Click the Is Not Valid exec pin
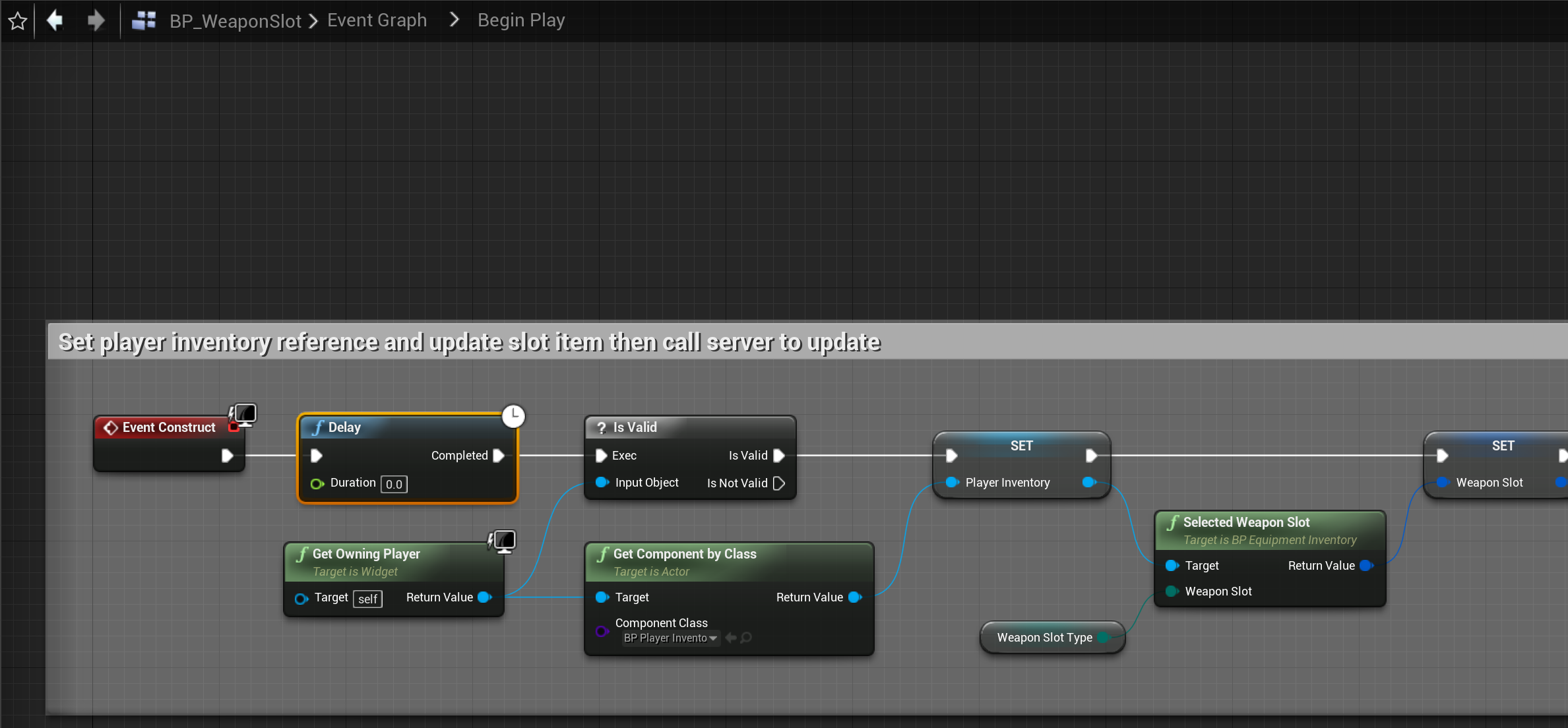Viewport: 1568px width, 728px height. (779, 483)
